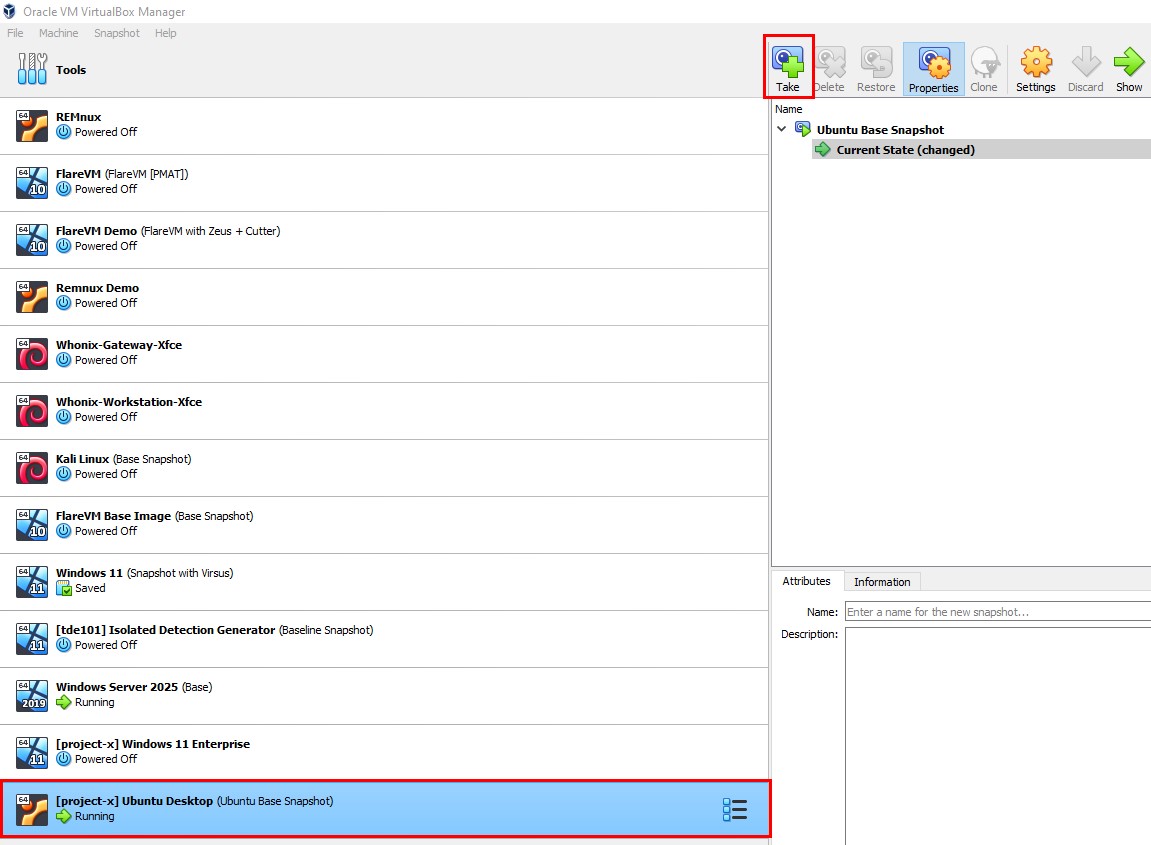Click the Discard toolbar icon

click(x=1085, y=63)
